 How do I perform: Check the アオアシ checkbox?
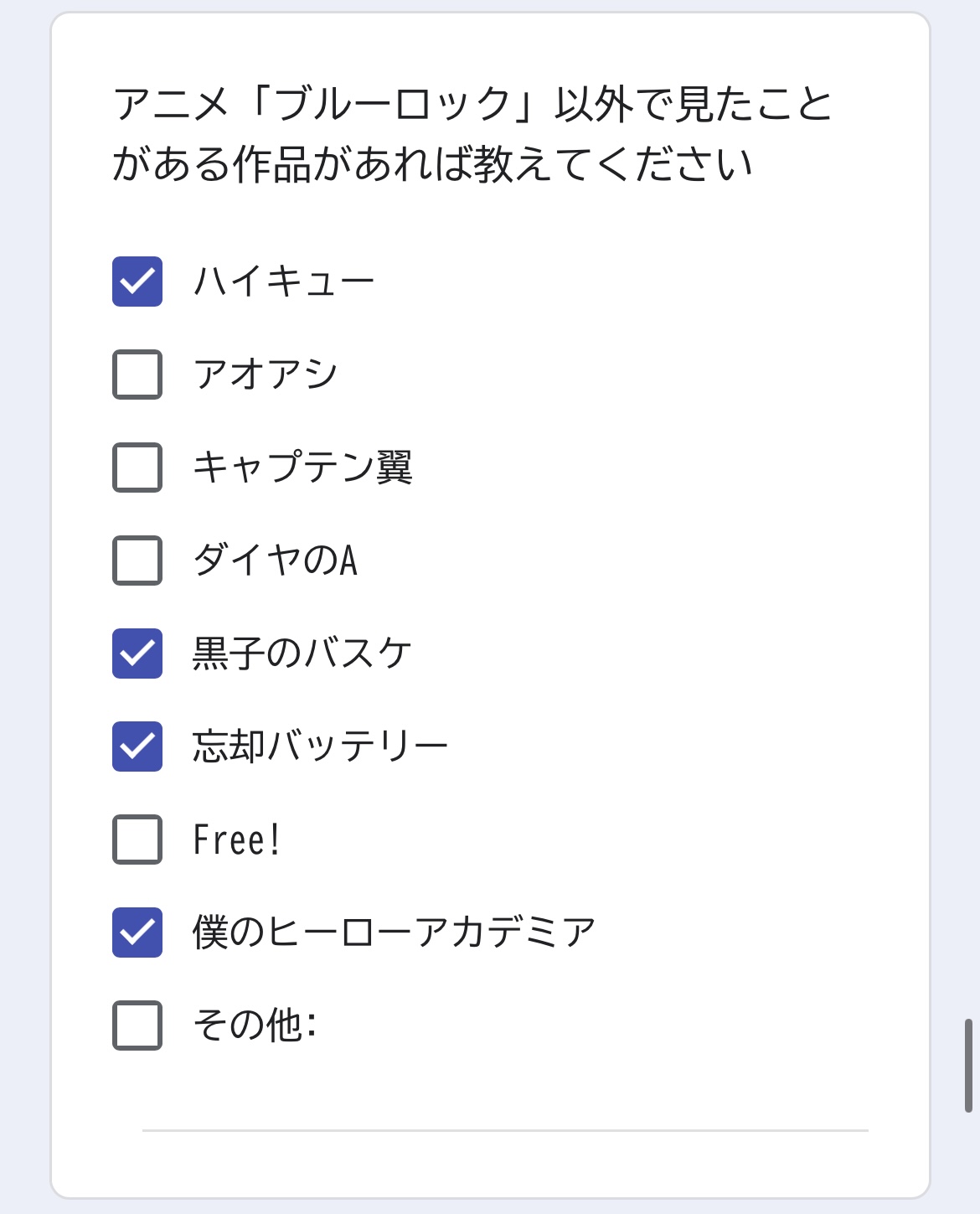pyautogui.click(x=137, y=375)
